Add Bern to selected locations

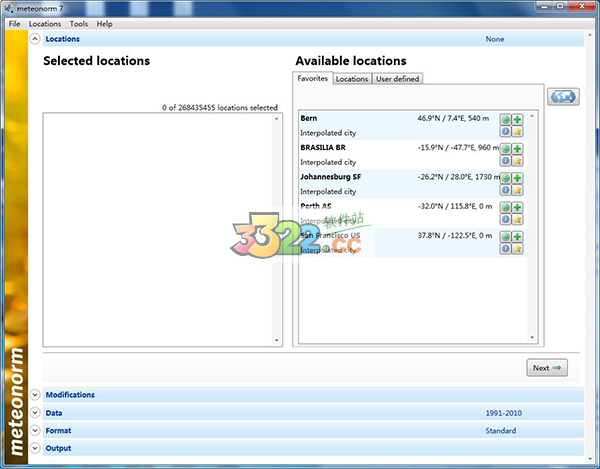point(517,119)
